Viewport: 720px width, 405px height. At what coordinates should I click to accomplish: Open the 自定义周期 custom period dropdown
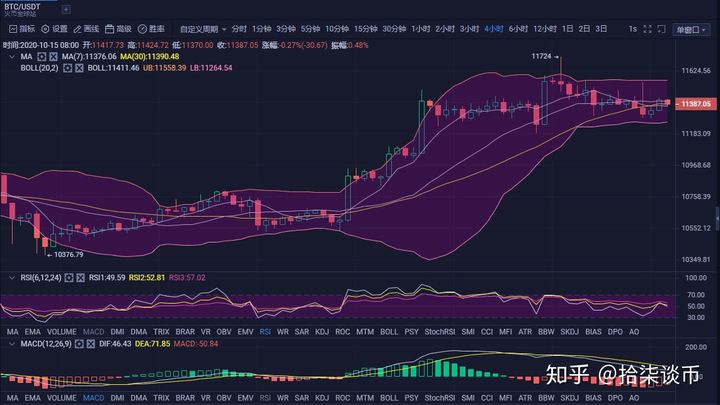click(x=203, y=29)
